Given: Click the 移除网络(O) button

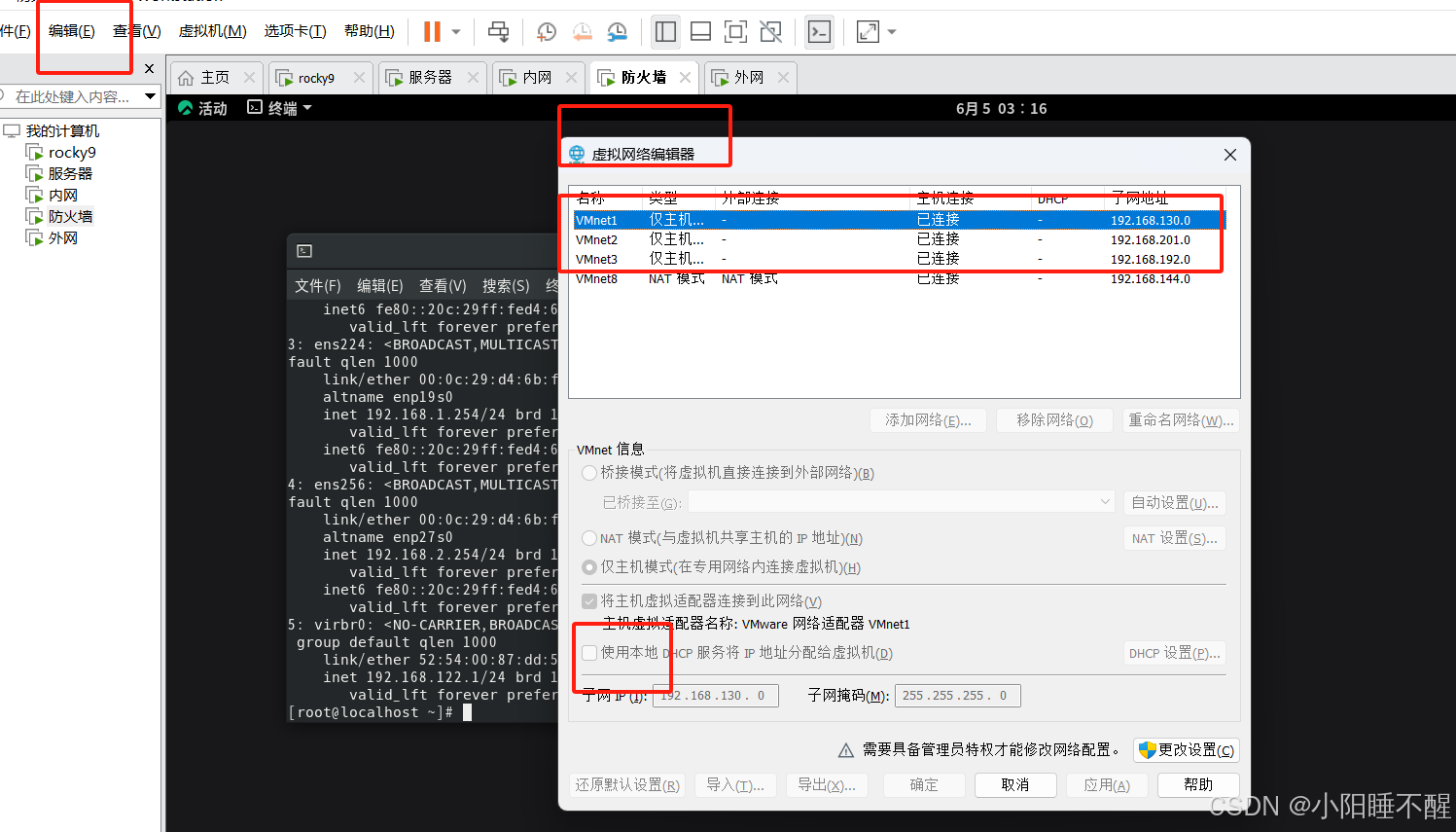Looking at the screenshot, I should pyautogui.click(x=1054, y=420).
